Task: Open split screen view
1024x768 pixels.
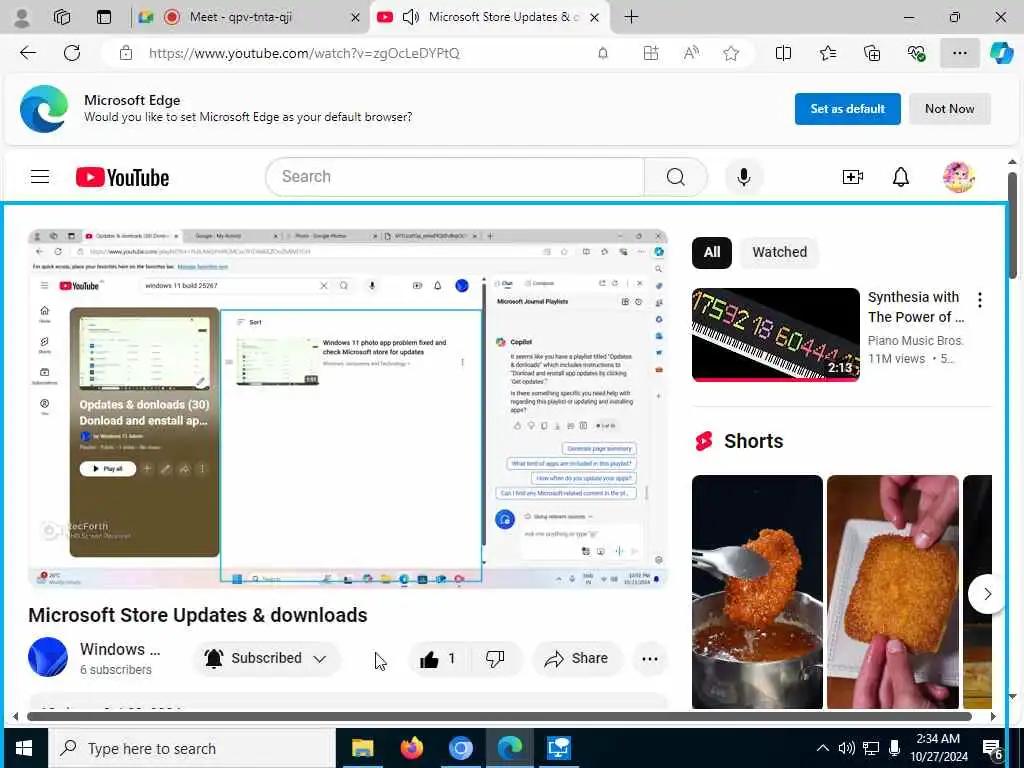Action: [x=783, y=54]
